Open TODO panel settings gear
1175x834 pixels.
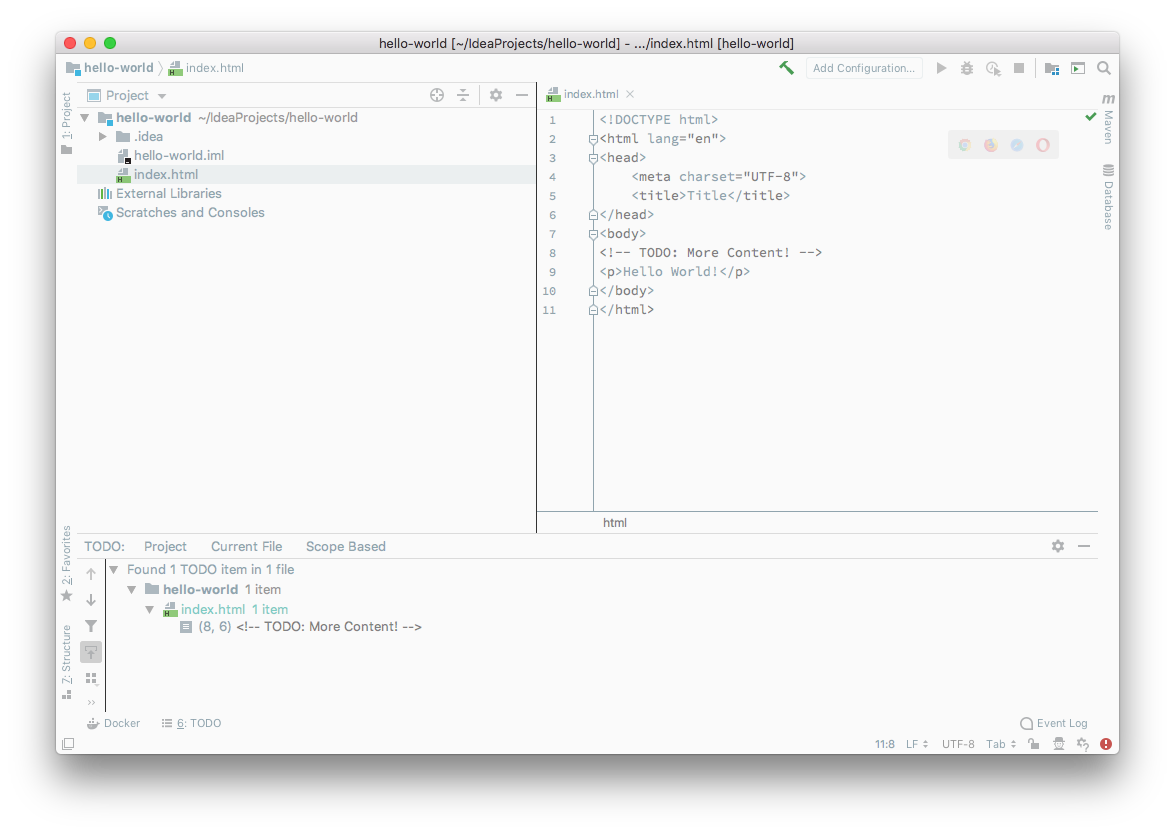(1057, 546)
